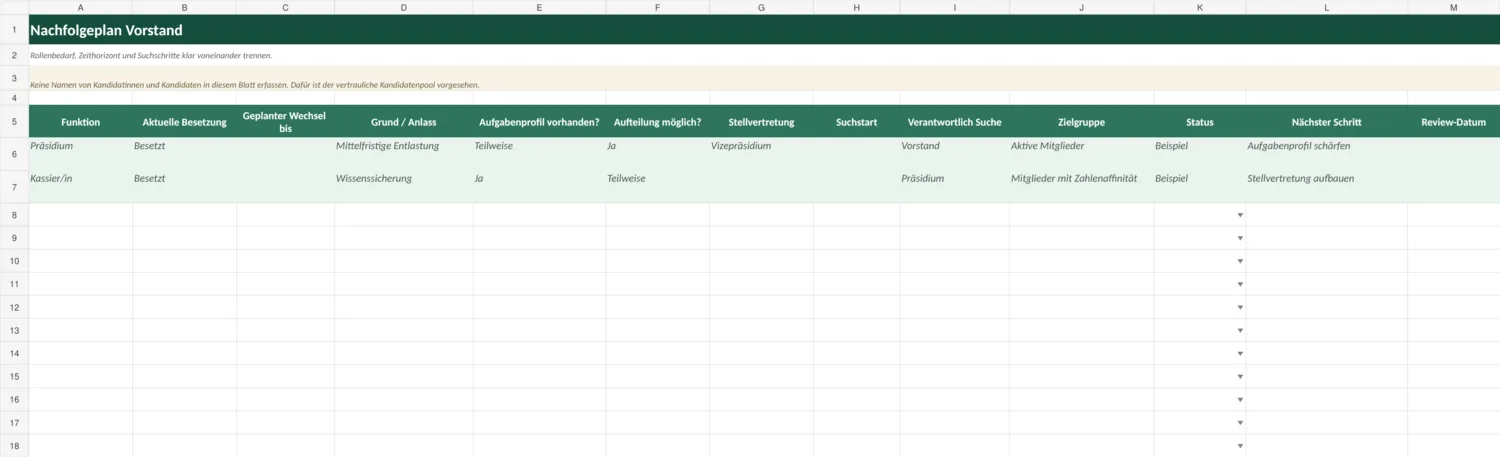Screen dimensions: 1500x457
Task: Open Status dropdown arrow in row 15
Action: point(1240,376)
